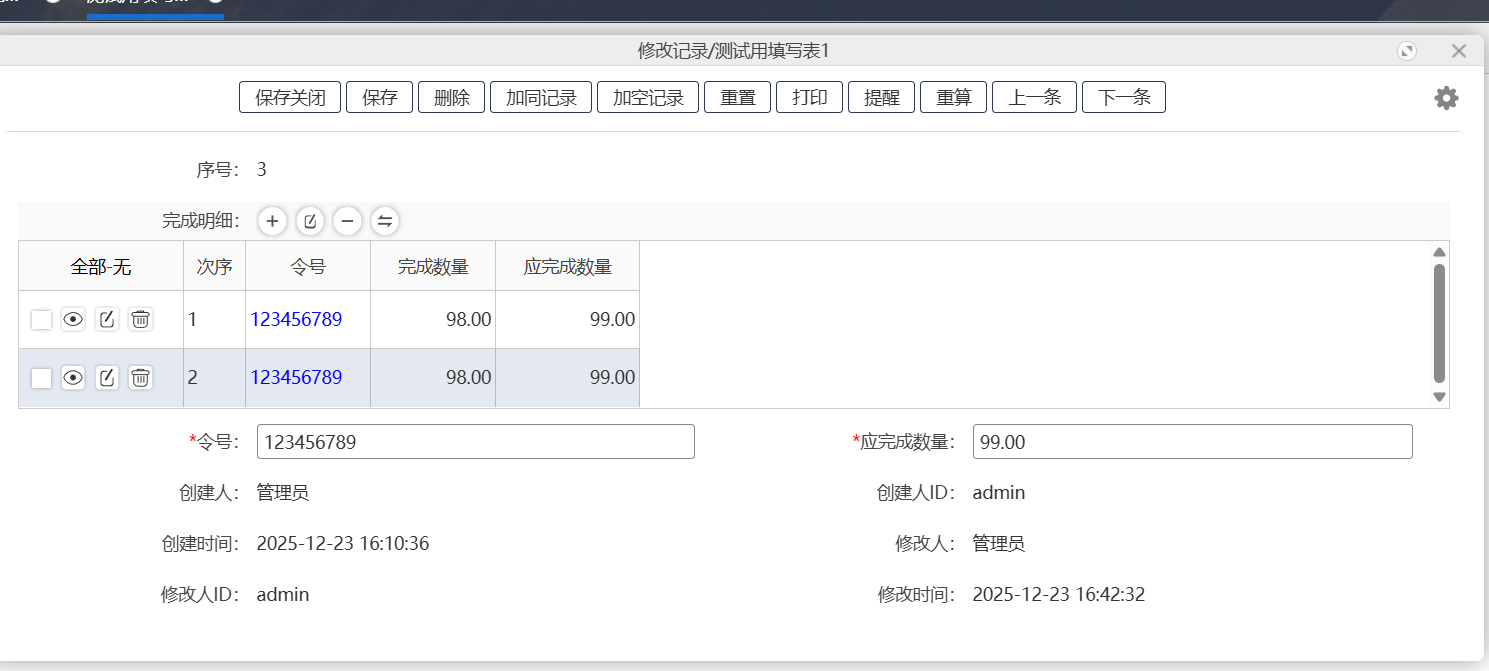Go to next record with 下一条

(x=1123, y=97)
